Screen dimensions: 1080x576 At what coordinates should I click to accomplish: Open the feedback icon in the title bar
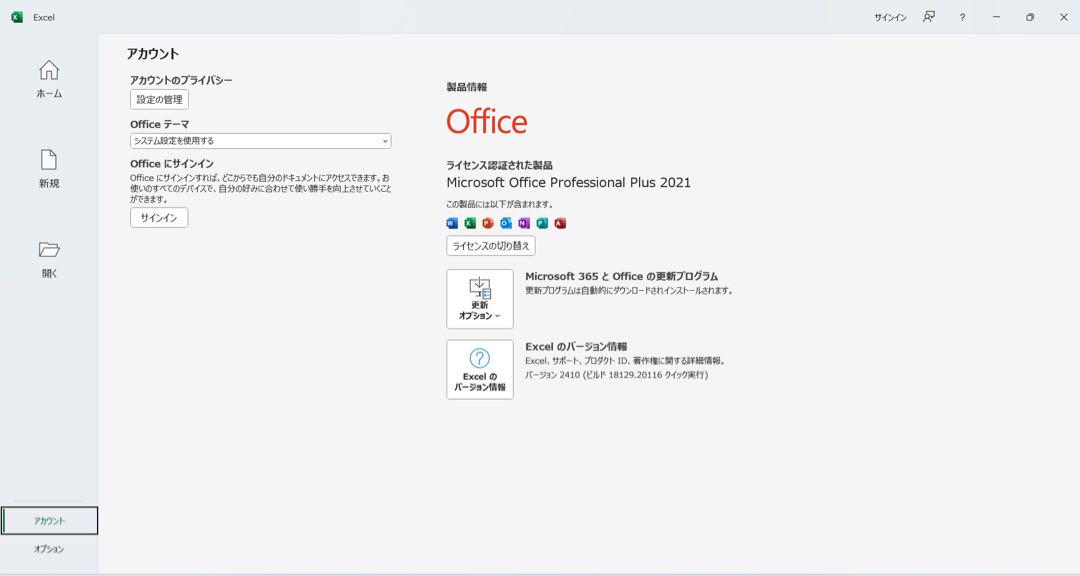coord(929,17)
